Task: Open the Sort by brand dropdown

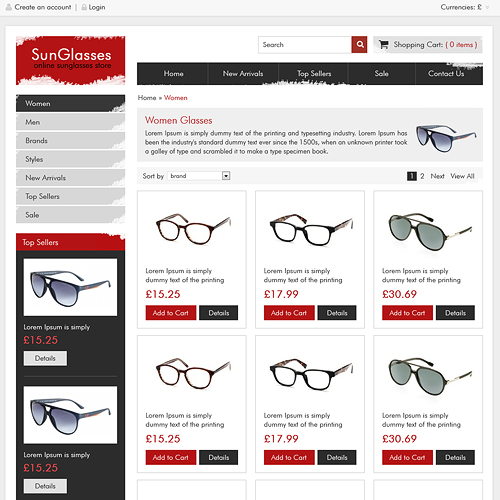Action: (x=199, y=176)
